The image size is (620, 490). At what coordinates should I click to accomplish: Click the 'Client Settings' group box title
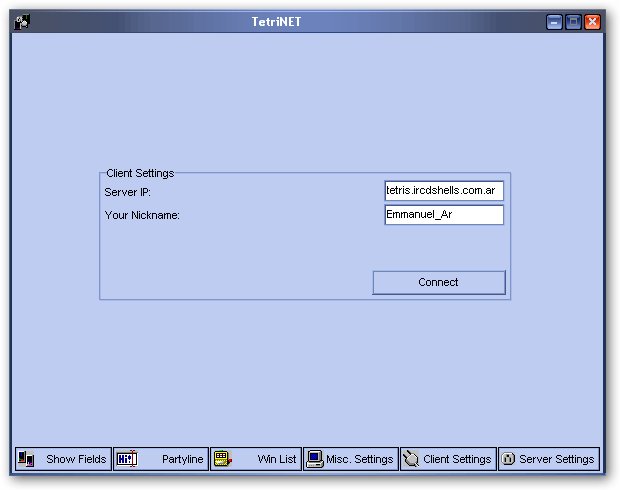(x=140, y=173)
